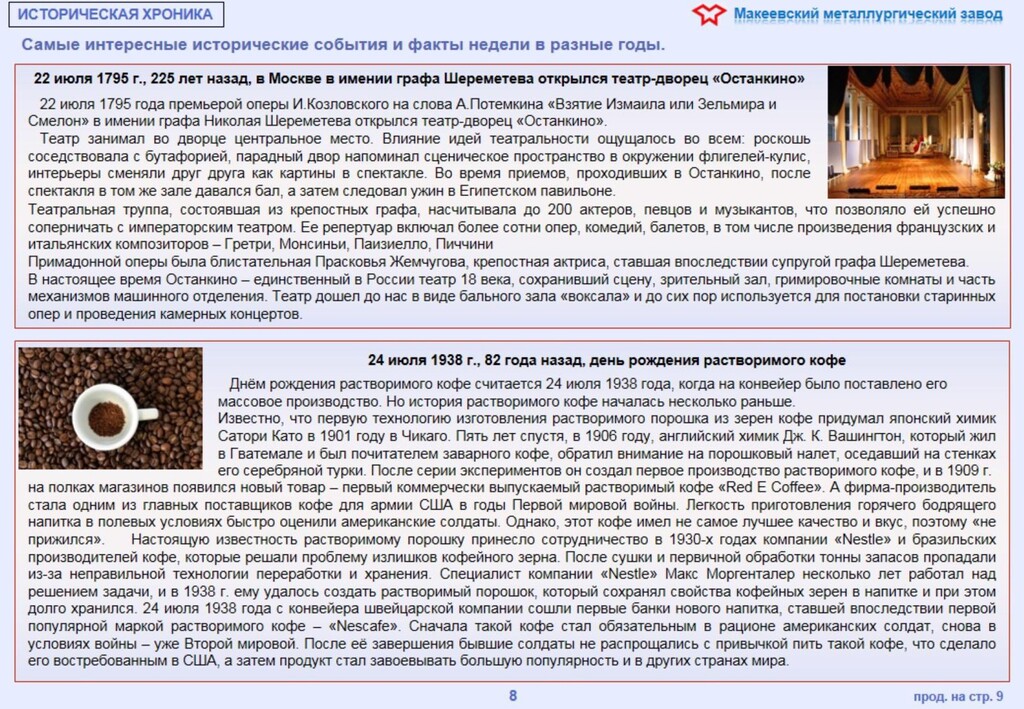Click the text 'Взятие Измаила или Зельмира и'
This screenshot has width=1024, height=709.
[x=664, y=104]
